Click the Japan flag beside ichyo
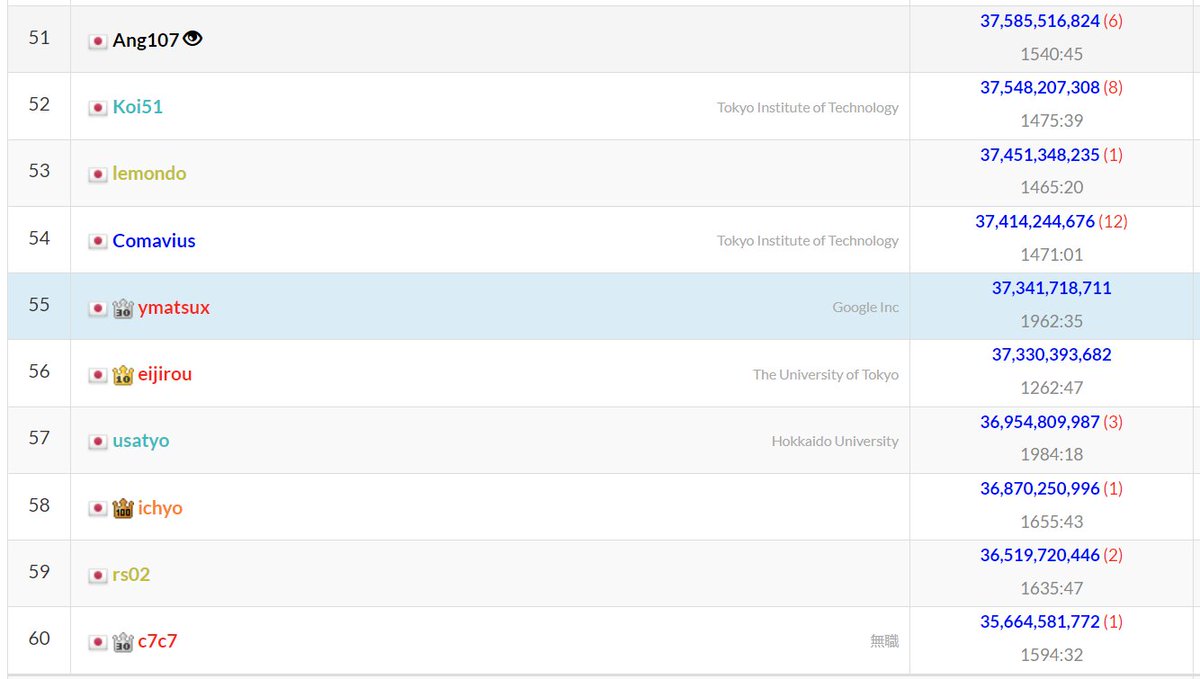The height and width of the screenshot is (679, 1200). (x=98, y=509)
